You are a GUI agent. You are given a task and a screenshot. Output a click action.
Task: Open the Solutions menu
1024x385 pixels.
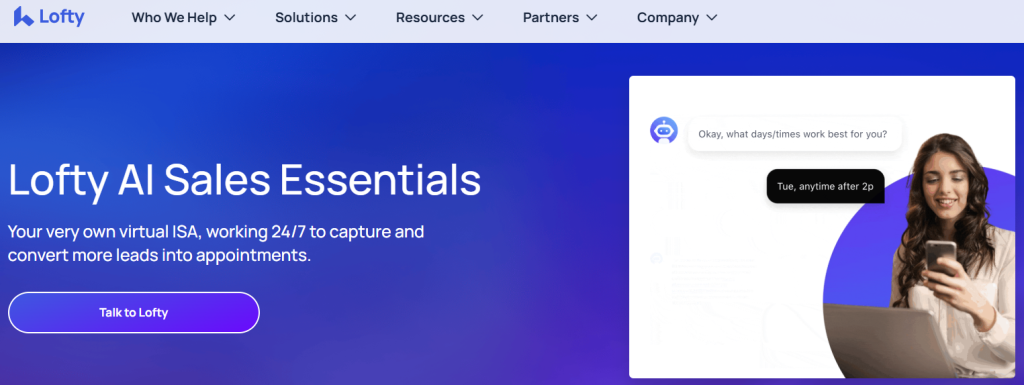(306, 18)
